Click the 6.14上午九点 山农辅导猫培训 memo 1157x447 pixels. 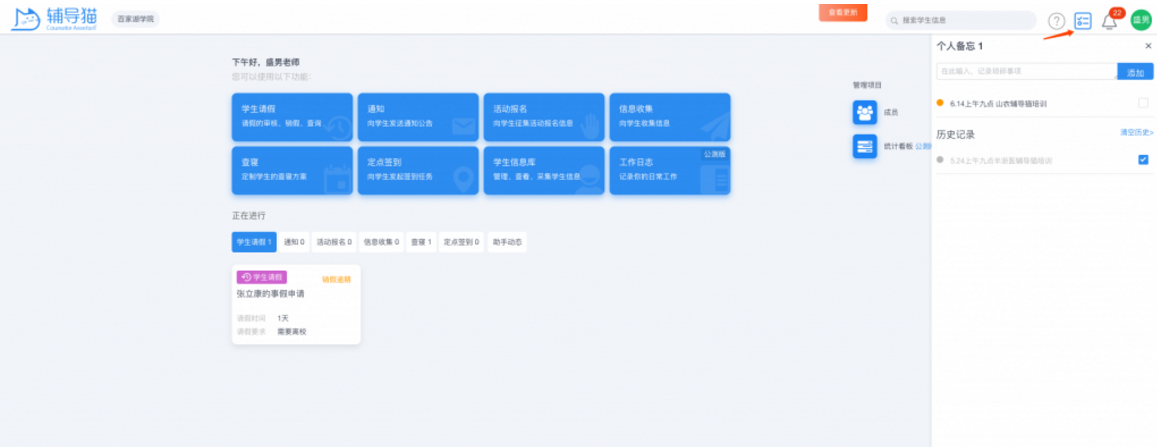click(998, 103)
